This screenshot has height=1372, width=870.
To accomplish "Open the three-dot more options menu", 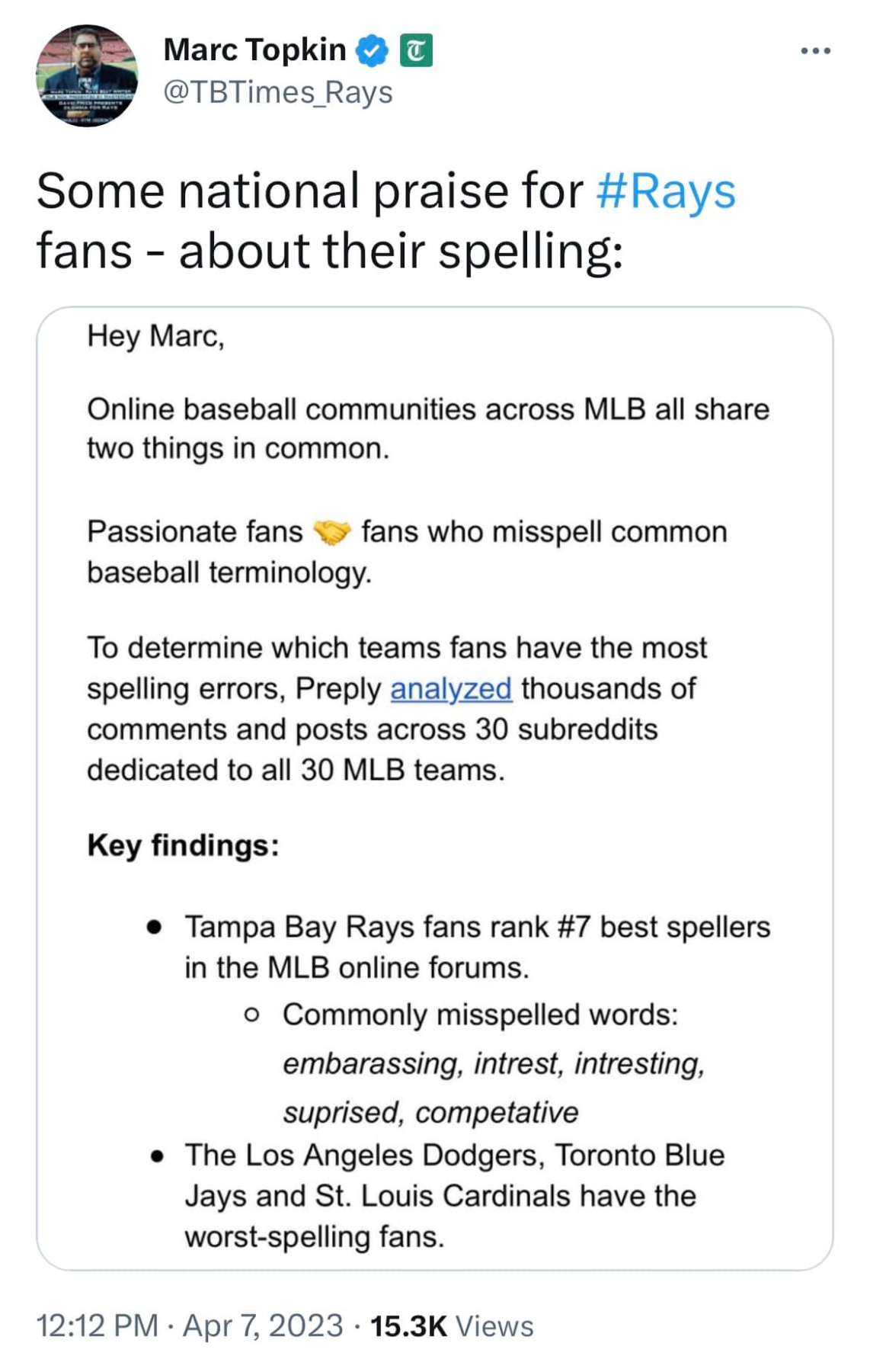I will tap(815, 51).
